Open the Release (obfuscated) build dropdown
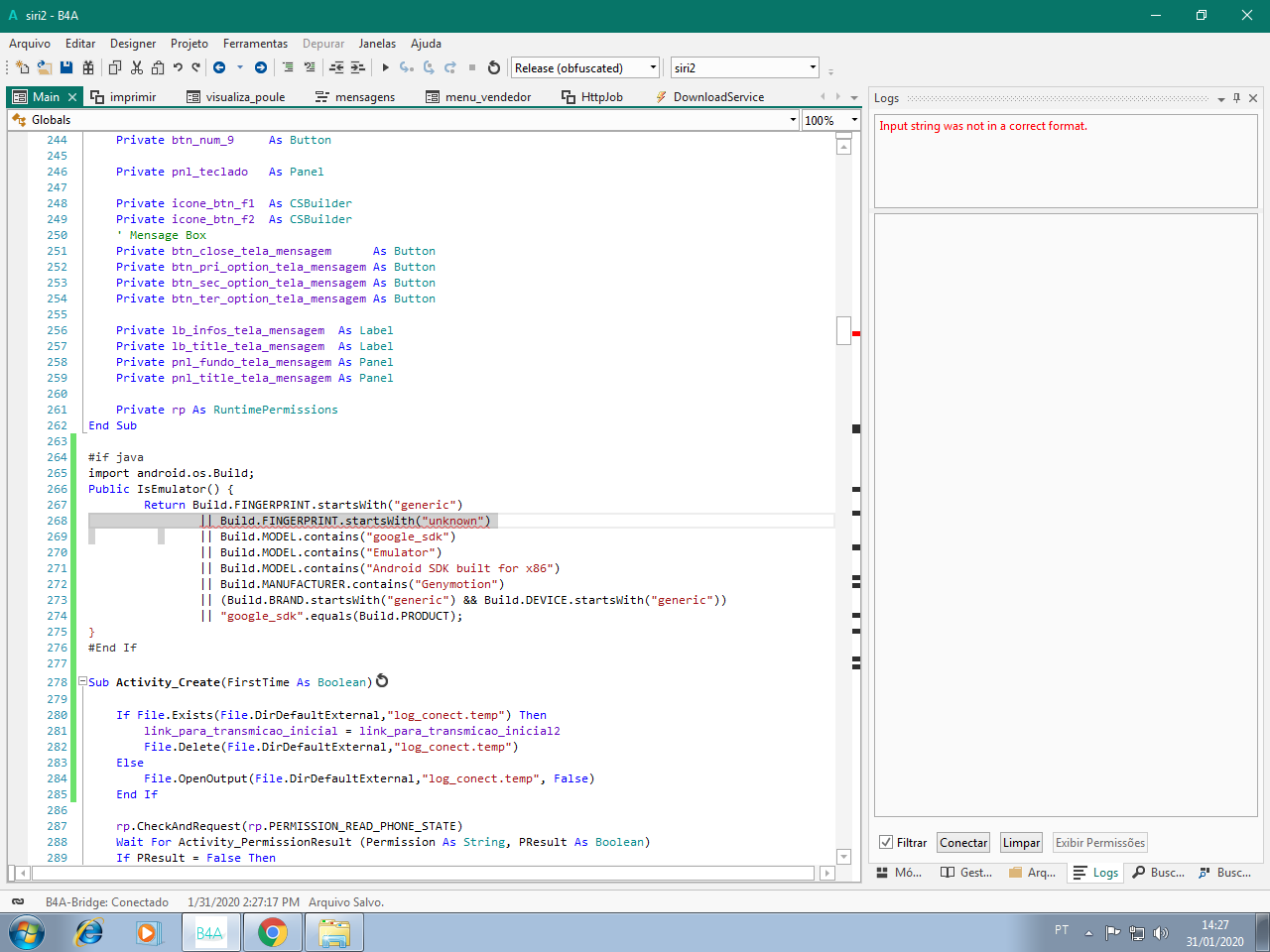 (653, 67)
